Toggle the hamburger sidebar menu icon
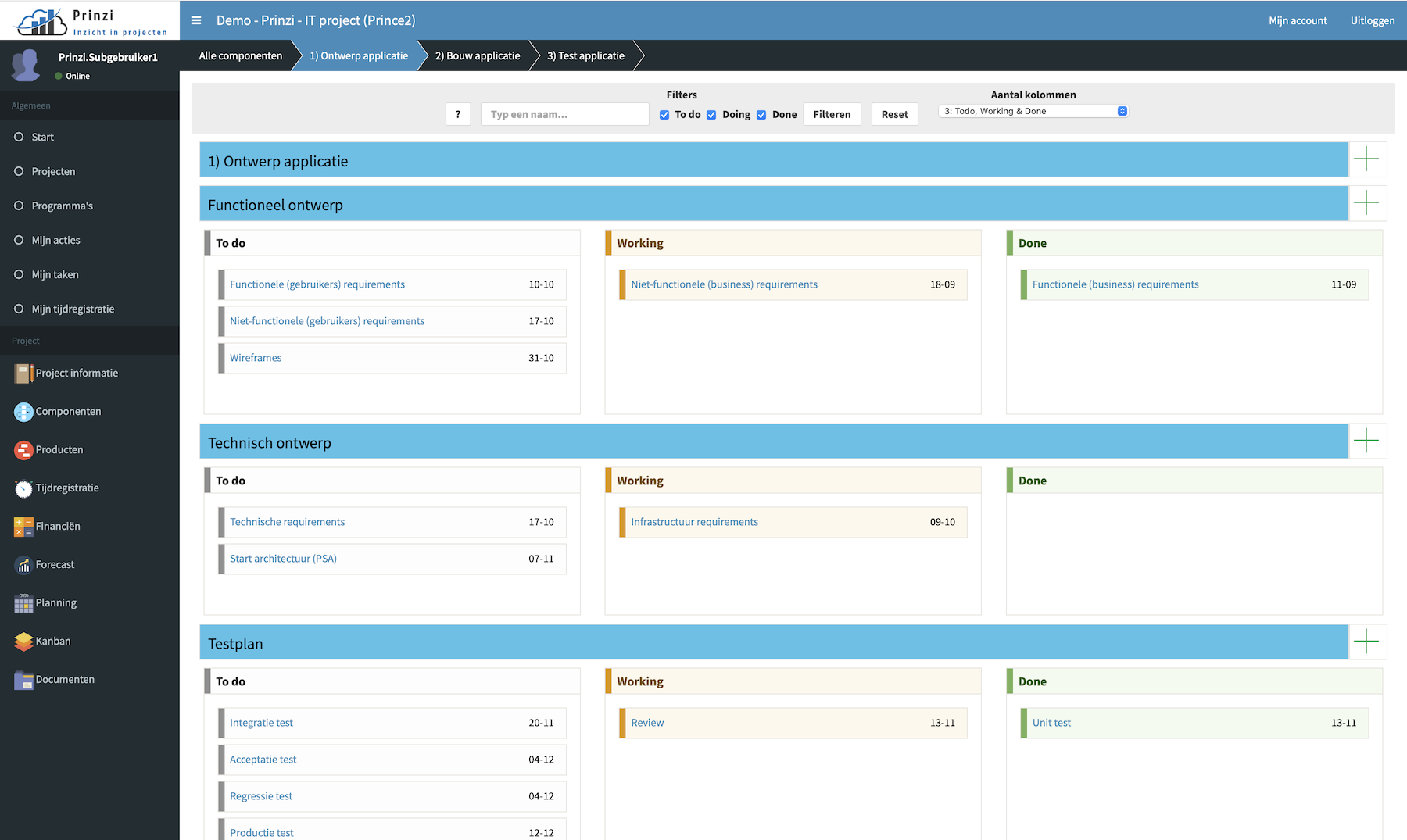The width and height of the screenshot is (1407, 840). (x=196, y=20)
